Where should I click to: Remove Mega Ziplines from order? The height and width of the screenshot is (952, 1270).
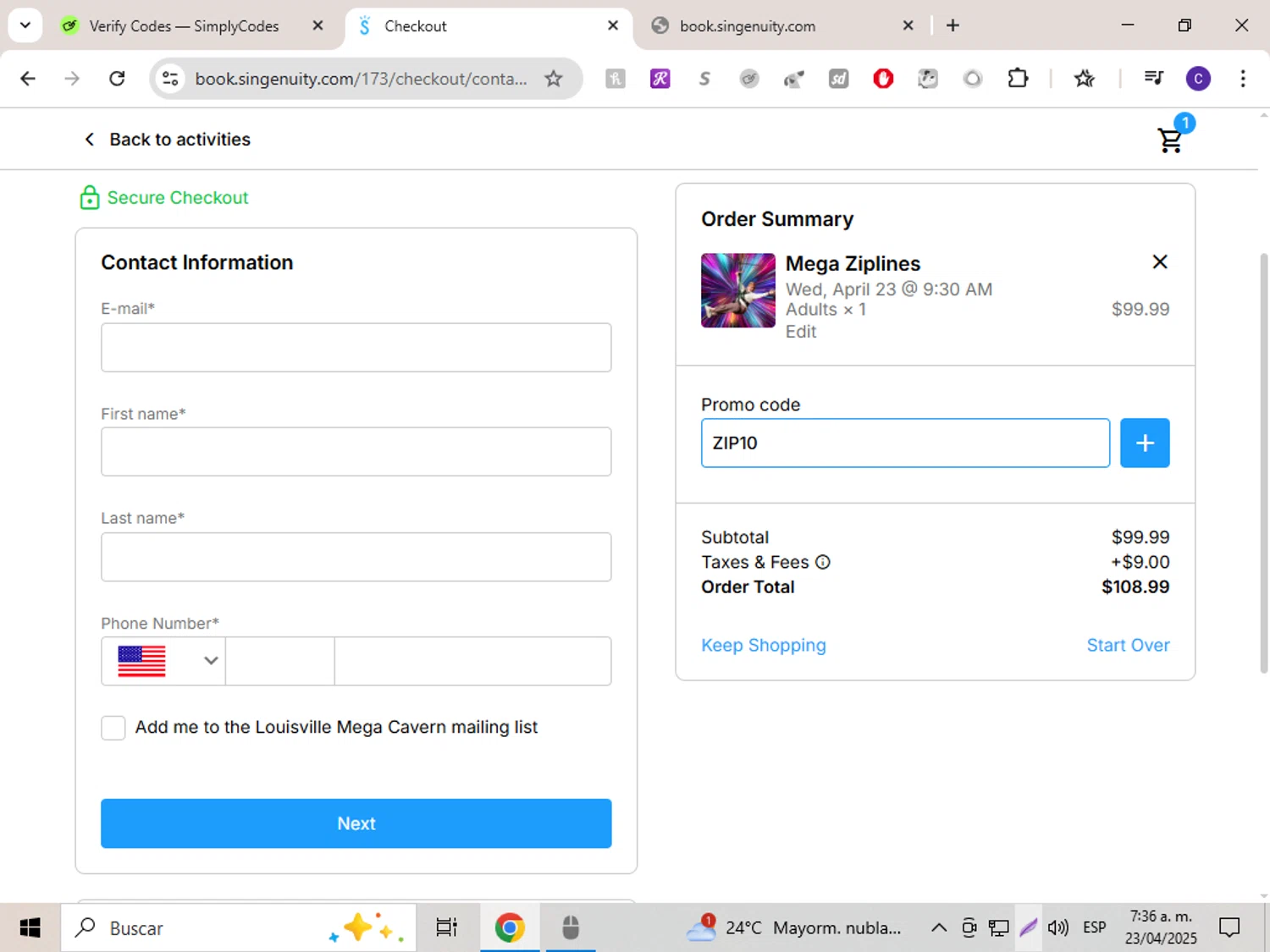point(1160,262)
